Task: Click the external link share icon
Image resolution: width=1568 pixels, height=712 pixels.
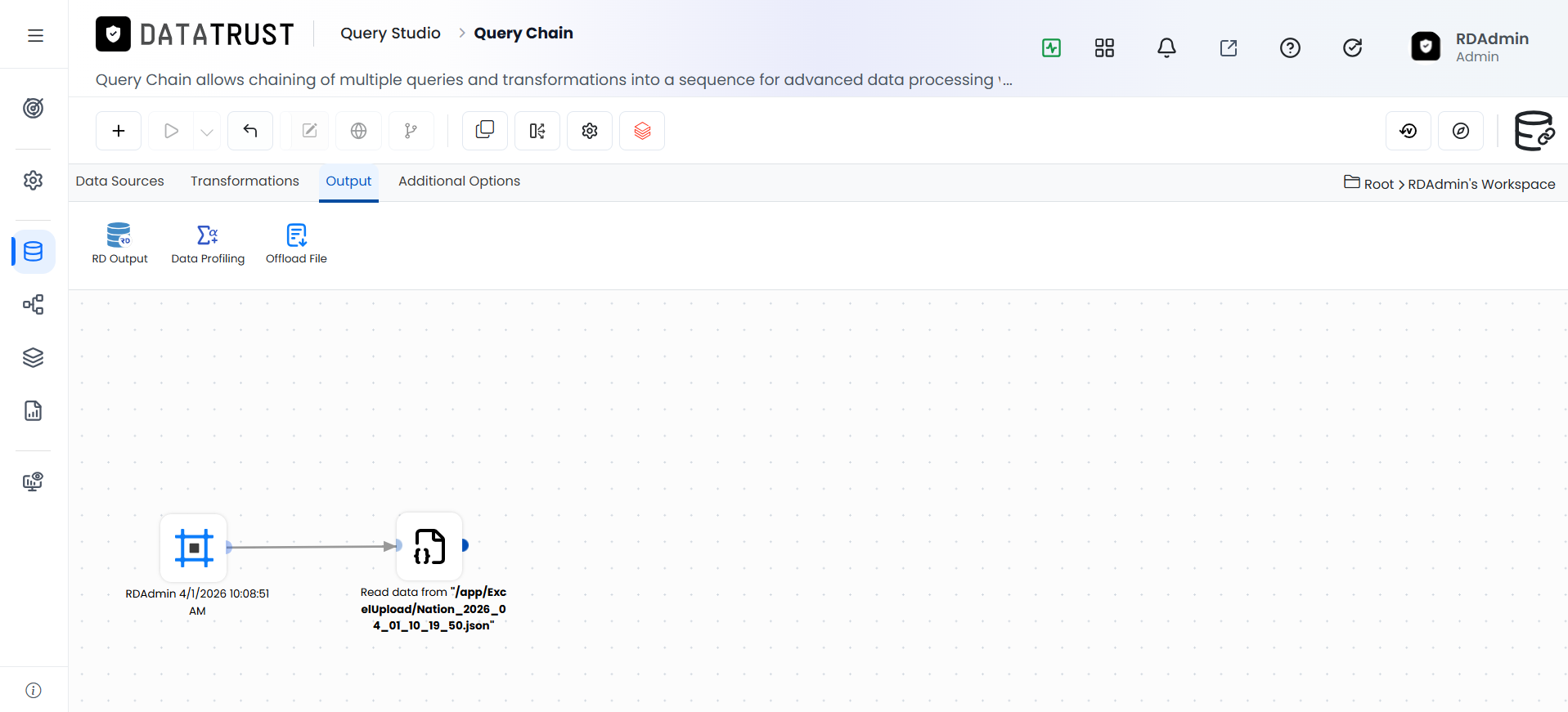Action: coord(1229,48)
